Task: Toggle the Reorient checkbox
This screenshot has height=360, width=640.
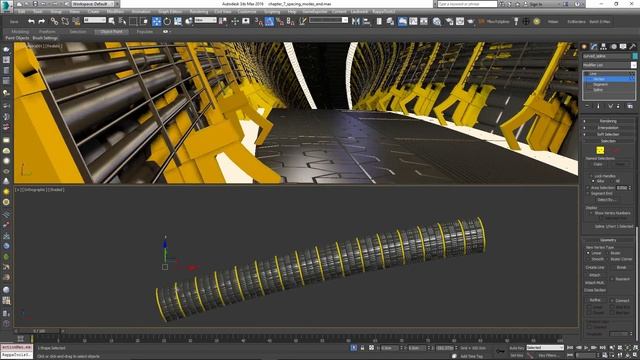Action: point(612,279)
